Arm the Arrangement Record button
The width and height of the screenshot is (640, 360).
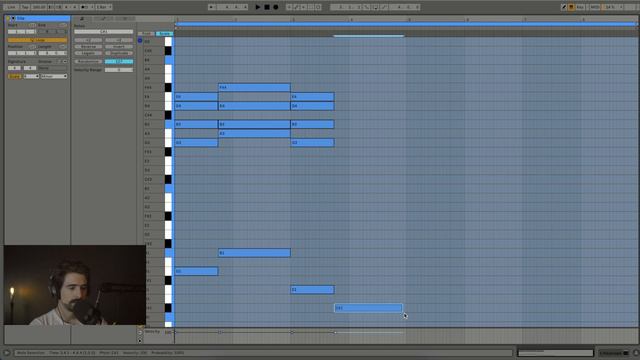(276, 7)
